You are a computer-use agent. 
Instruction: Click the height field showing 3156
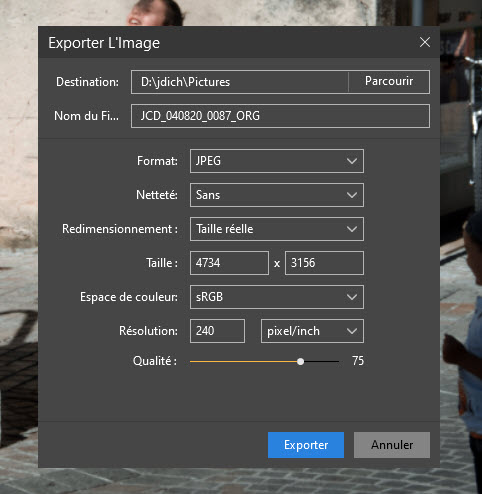tap(324, 263)
